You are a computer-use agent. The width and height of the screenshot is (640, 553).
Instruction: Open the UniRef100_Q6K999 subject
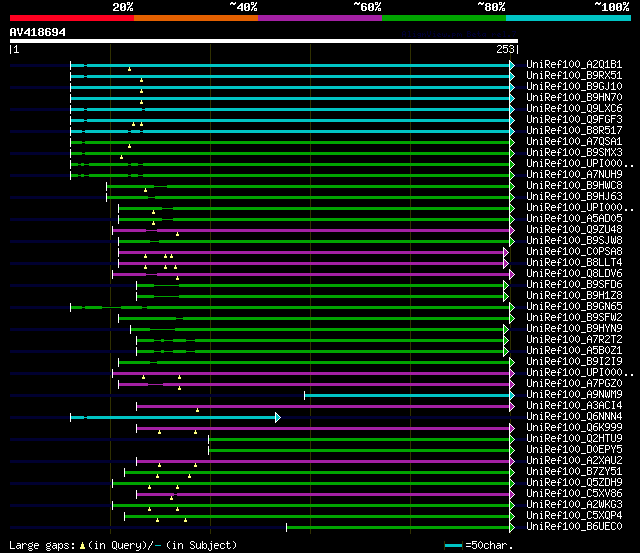574,428
